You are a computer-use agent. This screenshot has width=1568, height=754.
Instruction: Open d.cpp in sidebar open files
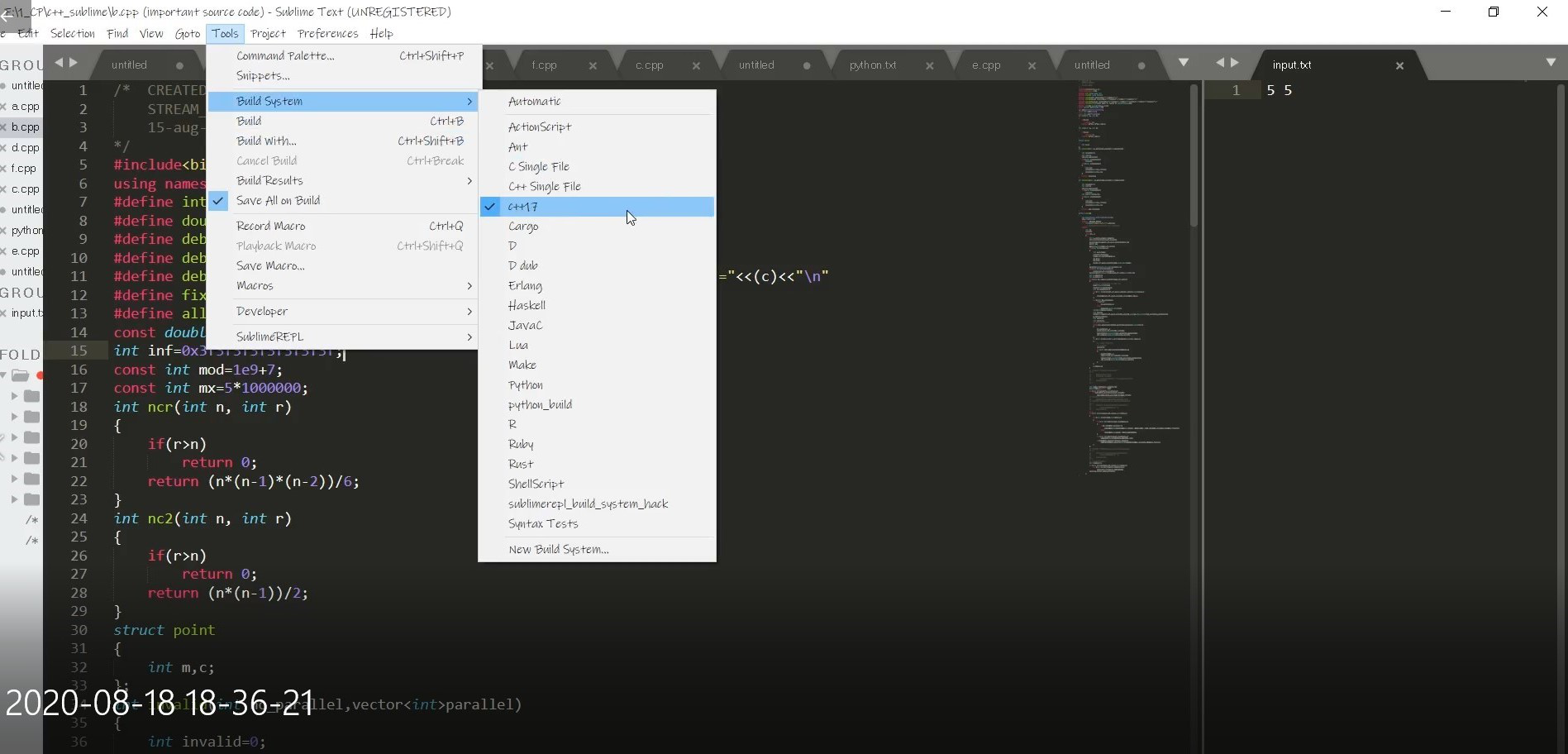click(25, 147)
